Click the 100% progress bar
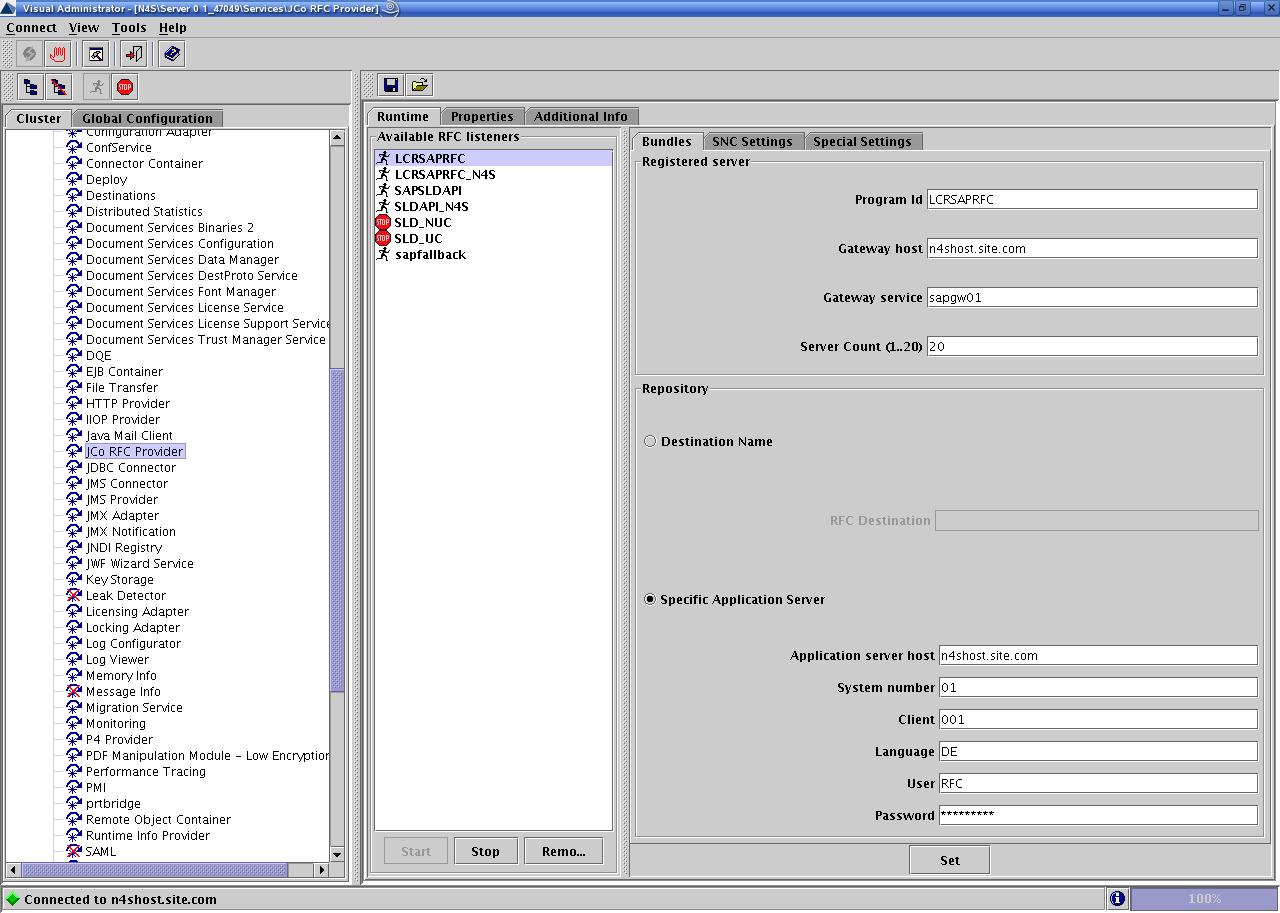 [x=1203, y=898]
